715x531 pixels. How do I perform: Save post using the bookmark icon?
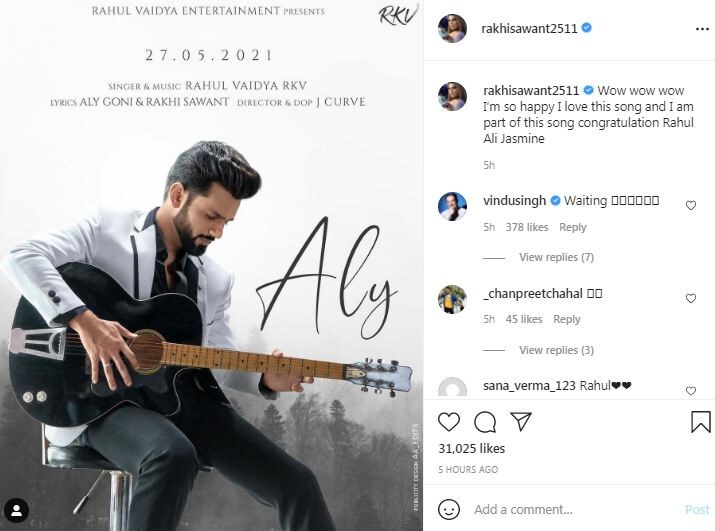[700, 422]
